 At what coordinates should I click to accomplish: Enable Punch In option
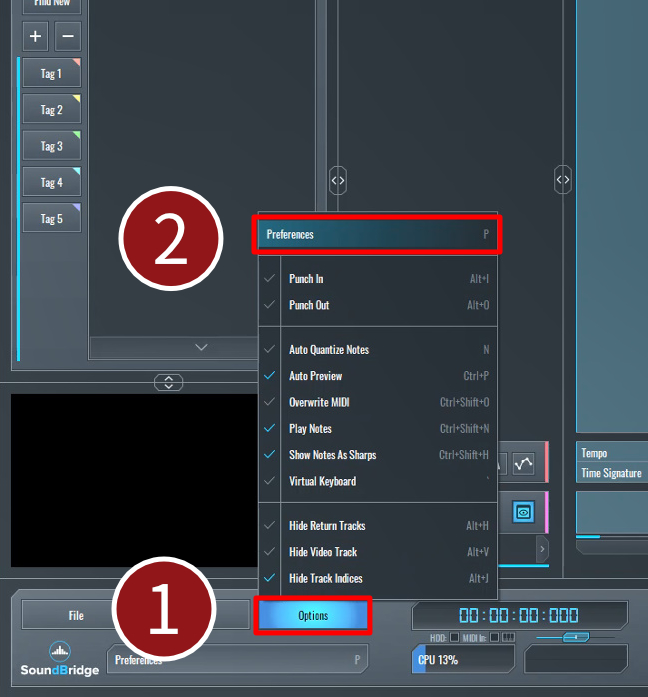306,279
